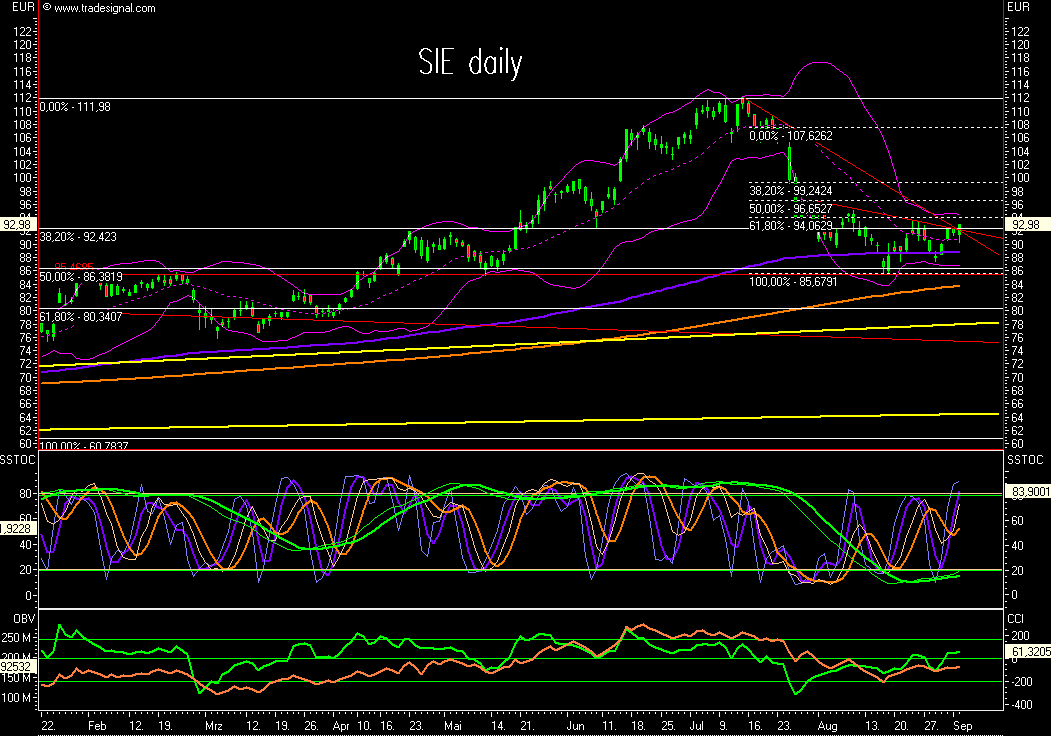
Task: Click the 61,3205 CCI value tag
Action: (1029, 652)
